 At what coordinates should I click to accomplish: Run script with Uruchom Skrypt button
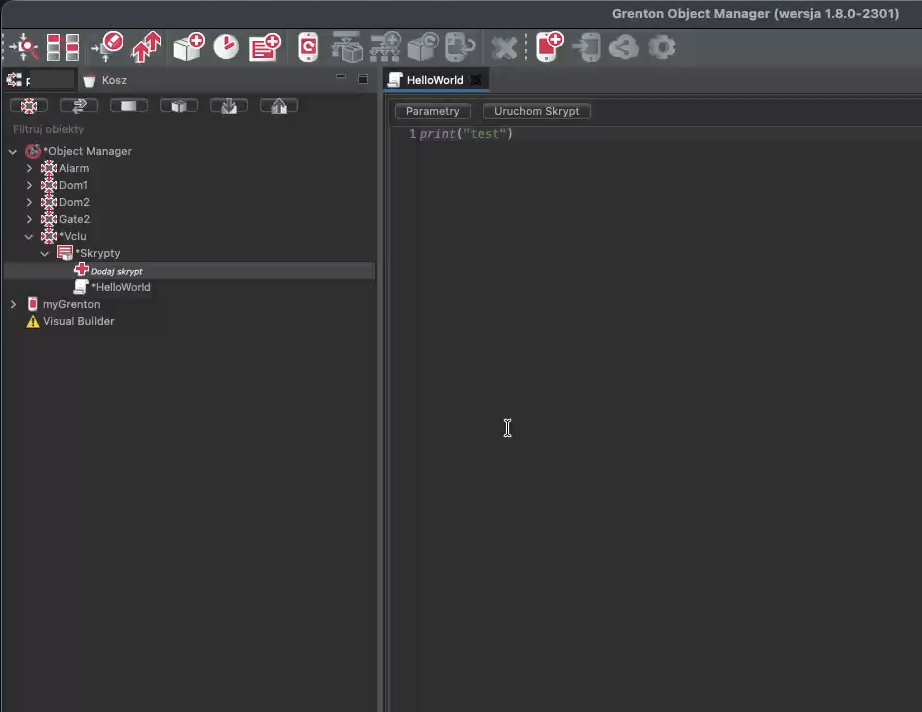(x=536, y=111)
